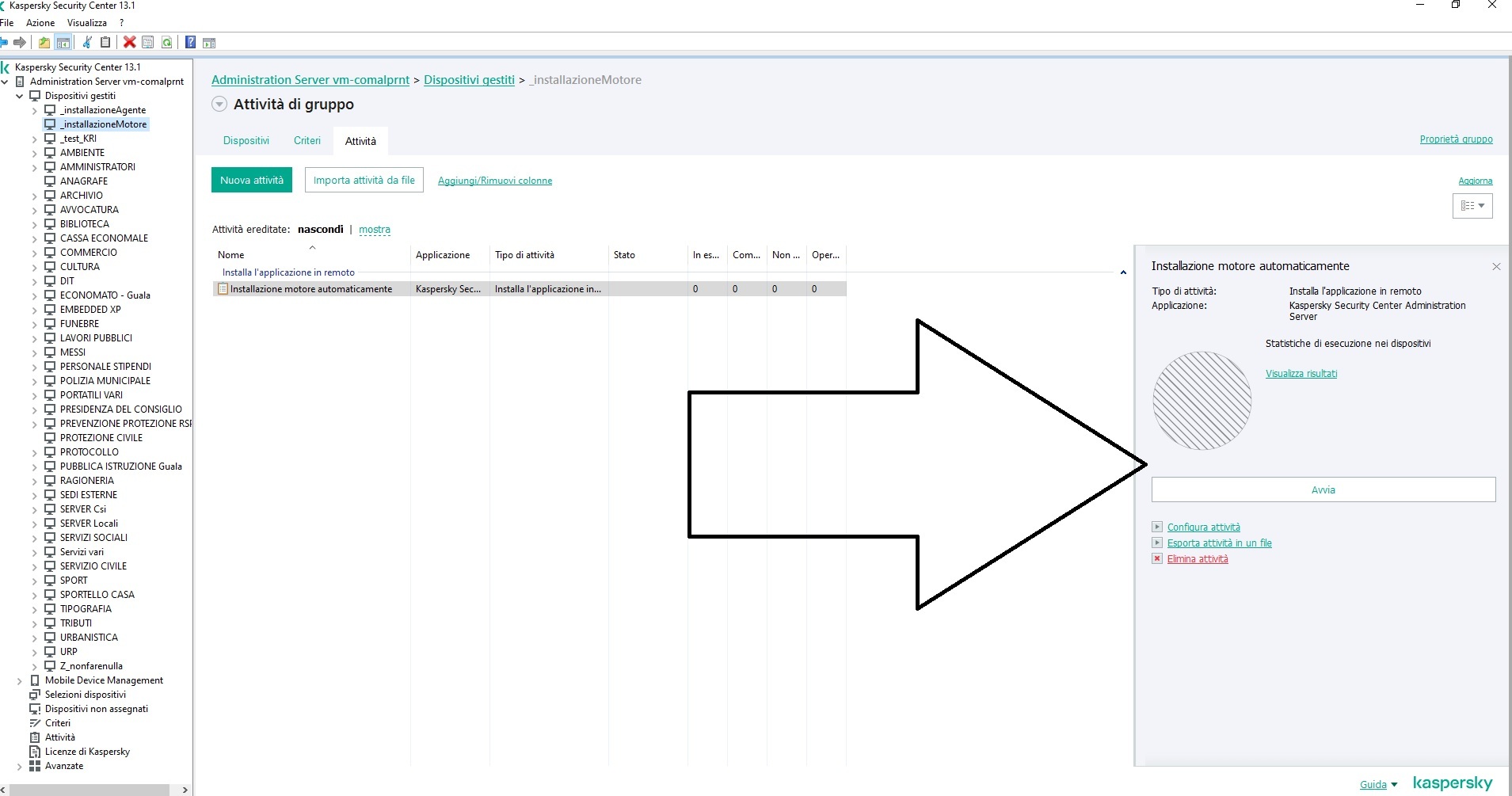Screen dimensions: 1512x796
Task: Select the Attività tab
Action: pyautogui.click(x=360, y=141)
